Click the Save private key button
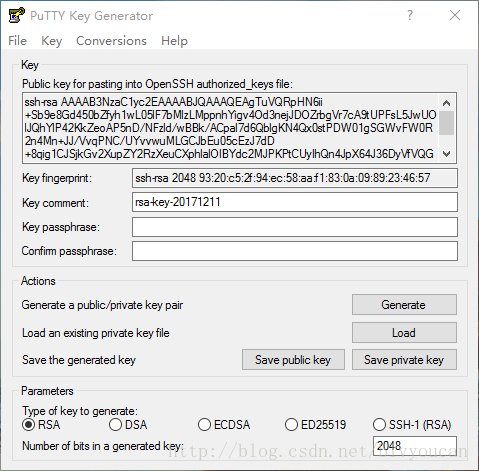The height and width of the screenshot is (471, 479). click(404, 360)
